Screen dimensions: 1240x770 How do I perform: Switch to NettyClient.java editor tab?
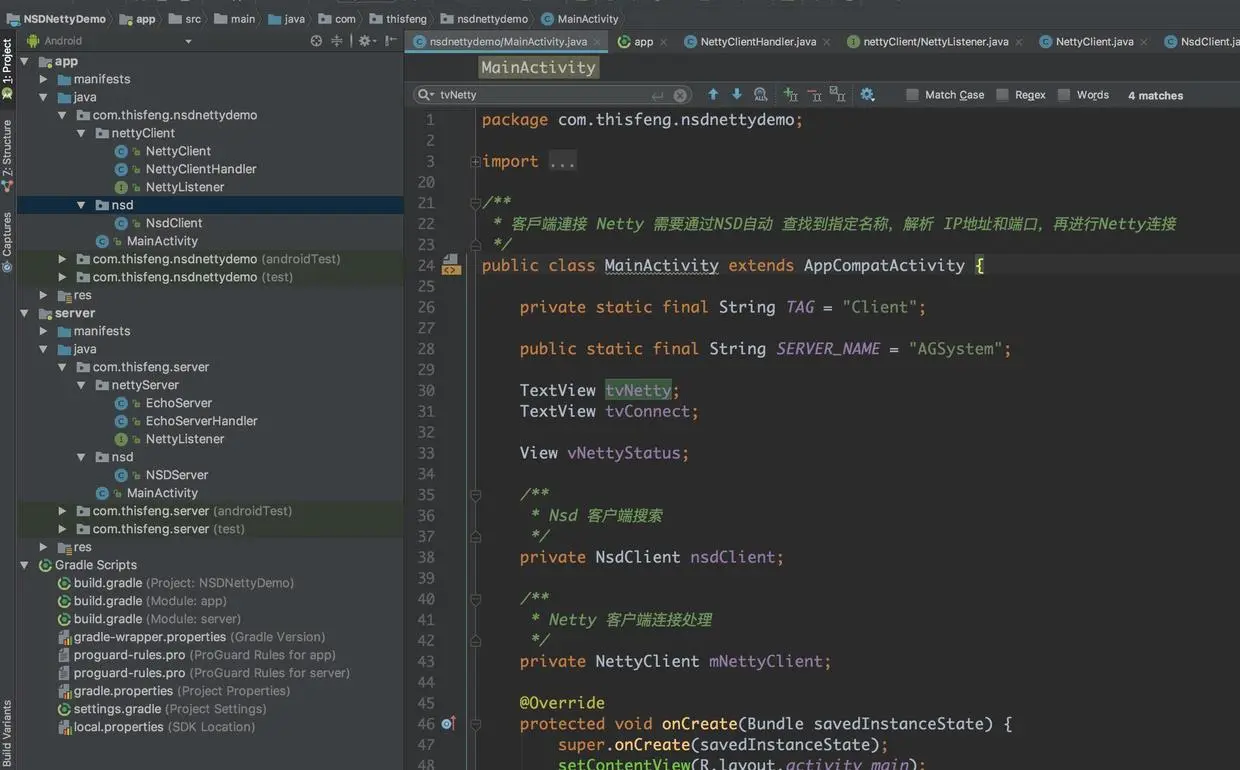point(1094,42)
